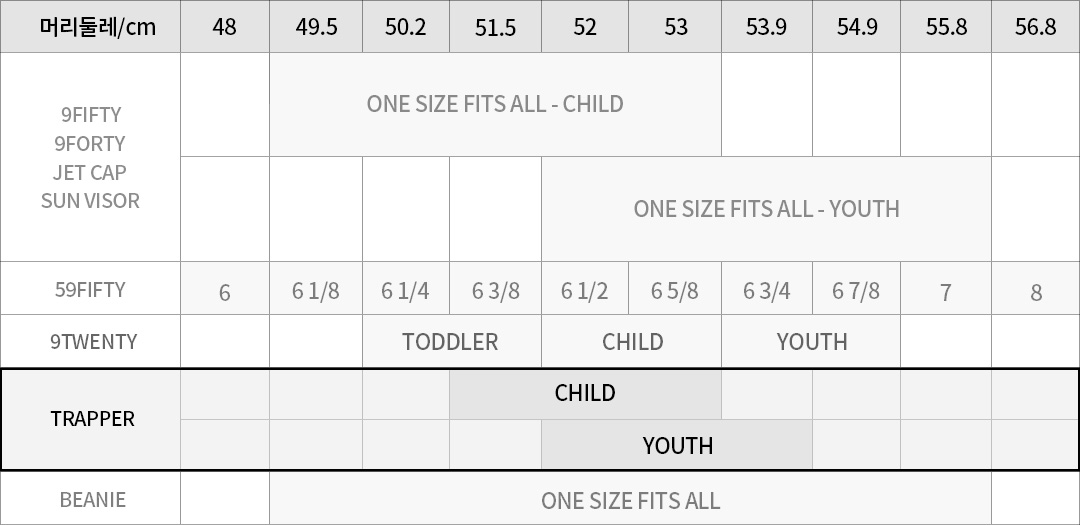Select the ONE SIZE FITS ALL - YOUTH cell
1080x525 pixels.
[x=766, y=209]
